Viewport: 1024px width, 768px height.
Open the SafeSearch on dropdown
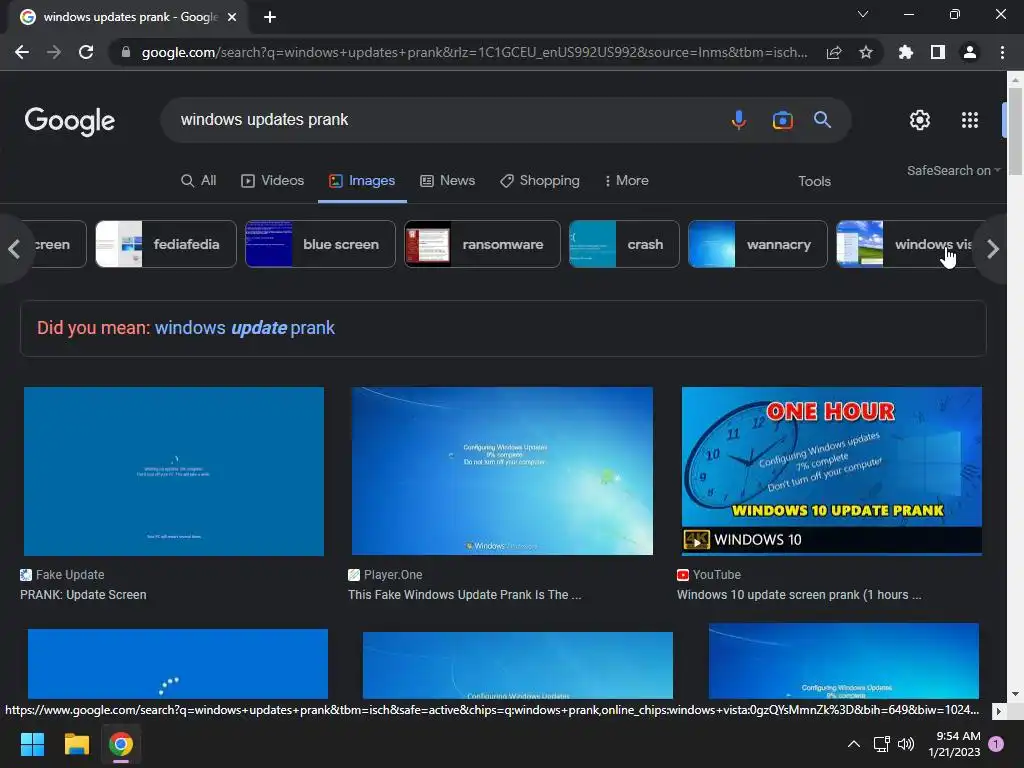953,170
